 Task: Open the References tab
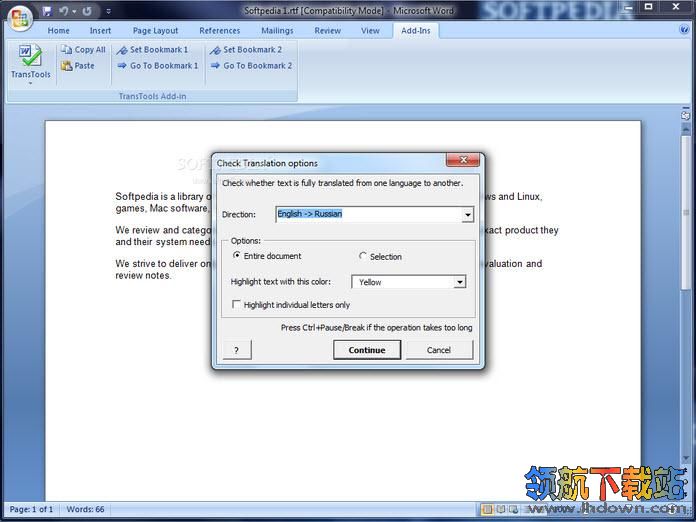coord(220,31)
